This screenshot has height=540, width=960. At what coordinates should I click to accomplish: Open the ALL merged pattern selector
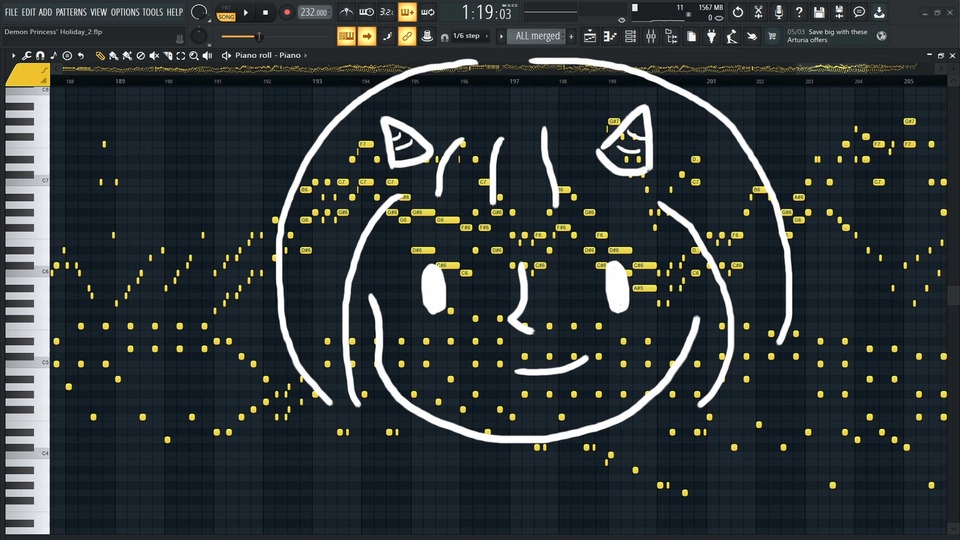click(x=537, y=36)
